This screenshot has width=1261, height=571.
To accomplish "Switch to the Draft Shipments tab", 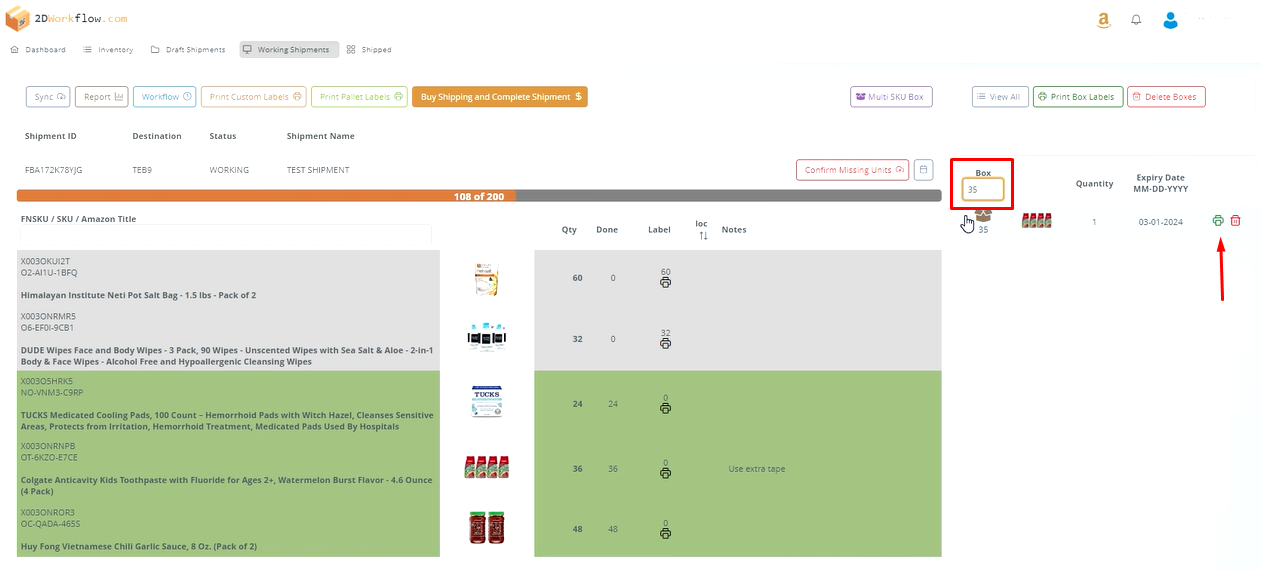I will 189,49.
